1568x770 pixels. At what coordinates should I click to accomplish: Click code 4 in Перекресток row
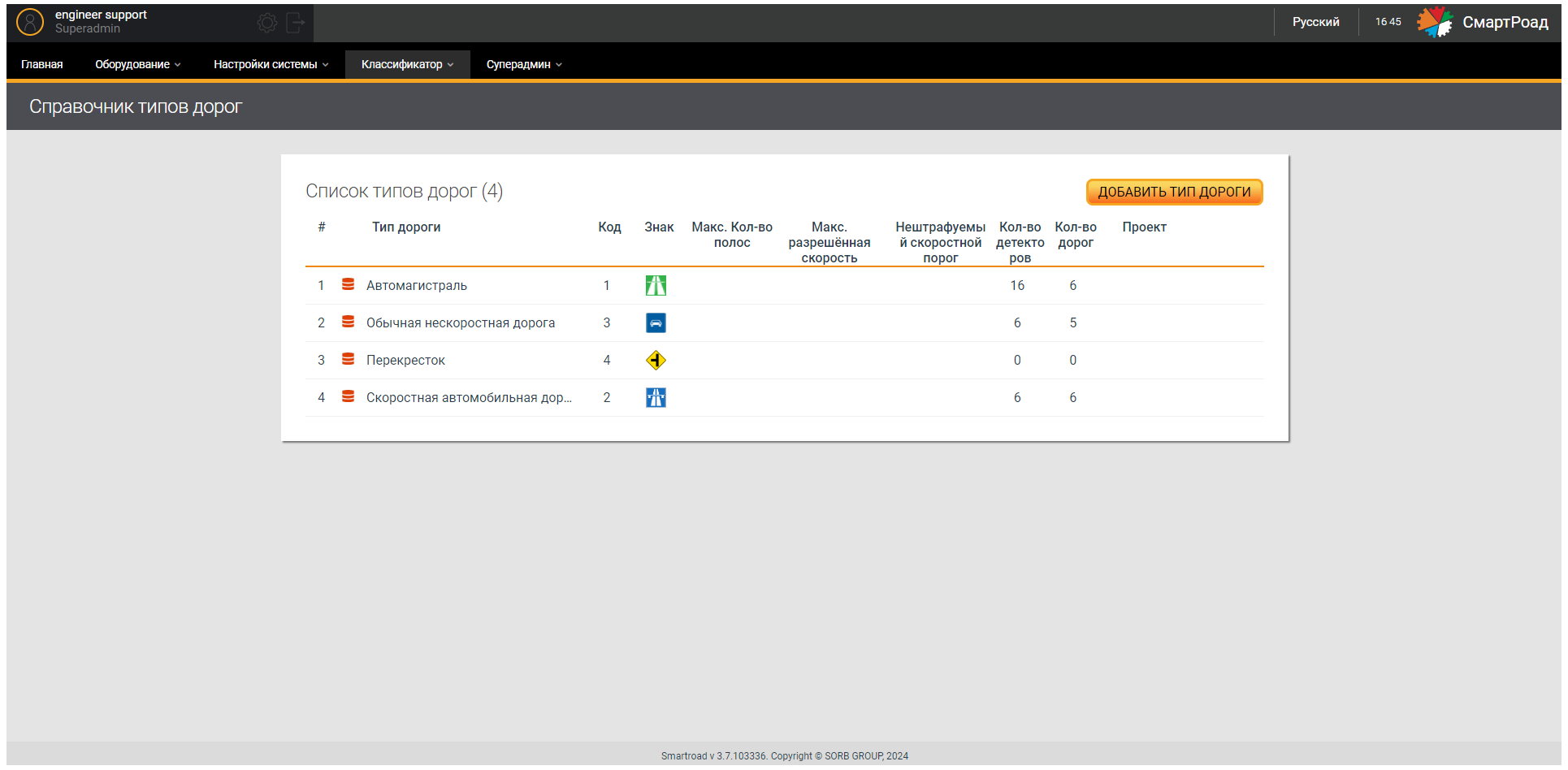coord(607,360)
